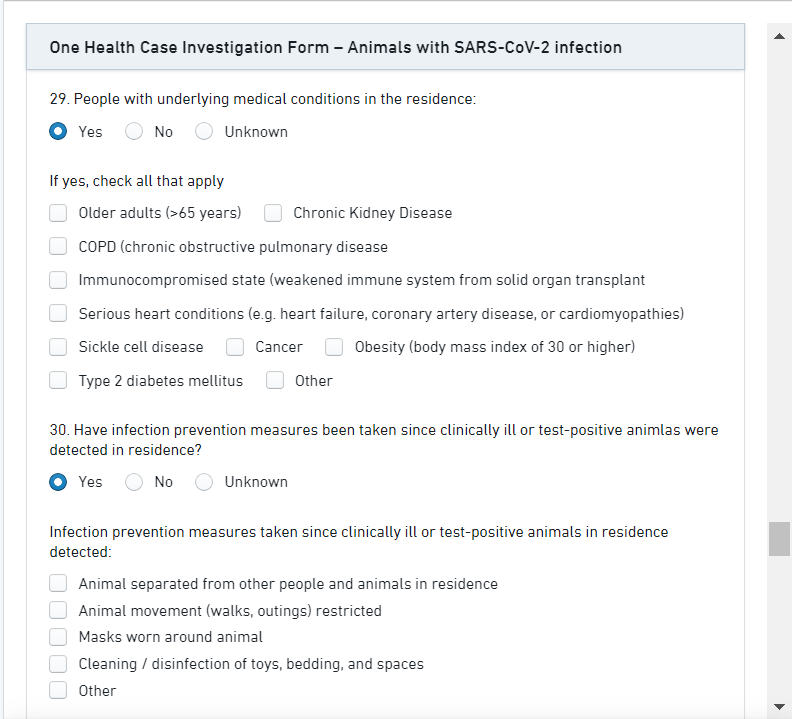Check Serious heart conditions box
Screen dimensions: 792x719
tap(59, 314)
